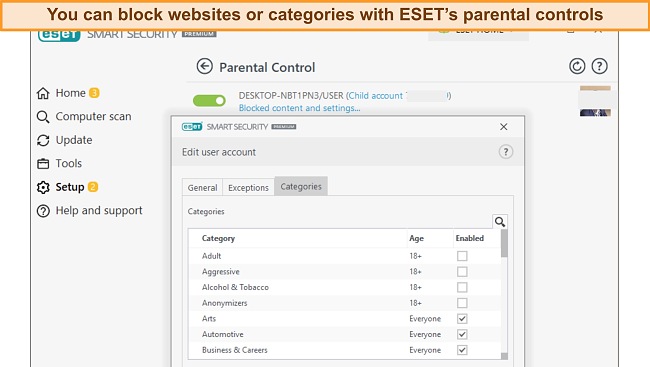
Task: Select the Categories tab
Action: click(301, 186)
